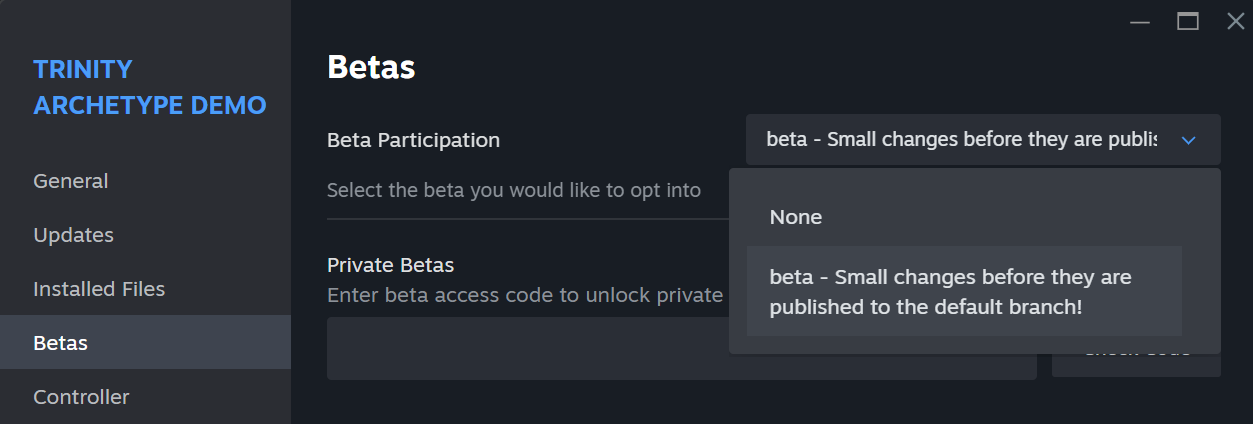Click the Trinity Archetype Demo title
Viewport: 1253px width, 424px height.
point(150,87)
